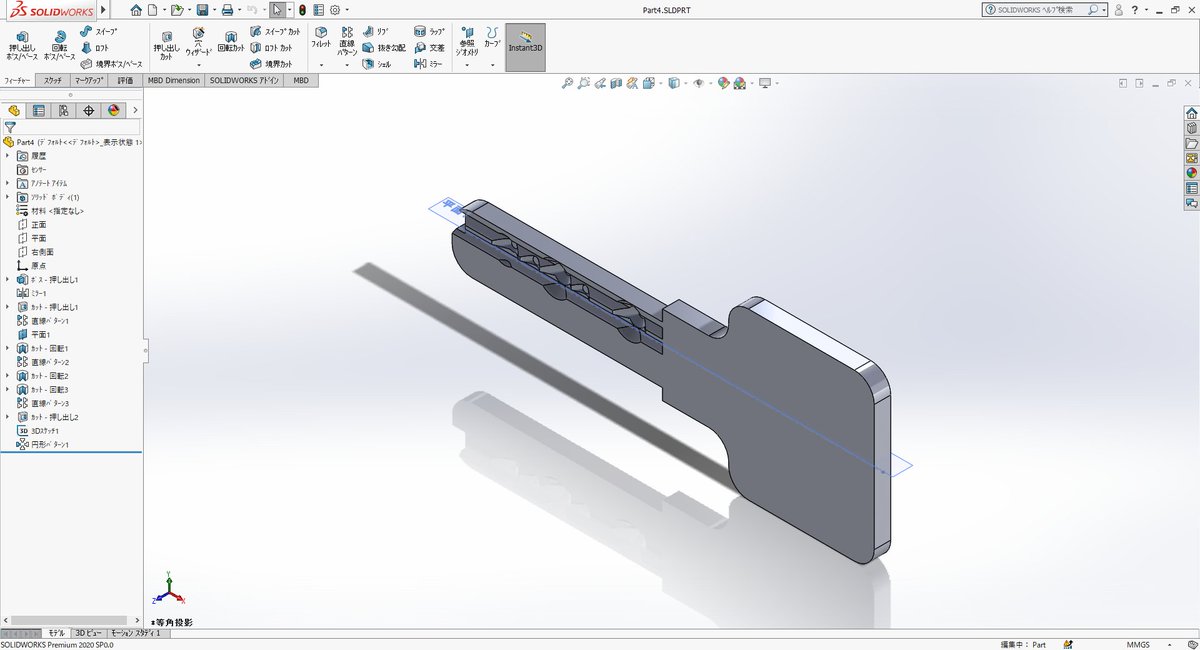Select the ラップ wrap tool
This screenshot has width=1200, height=650.
tap(429, 32)
